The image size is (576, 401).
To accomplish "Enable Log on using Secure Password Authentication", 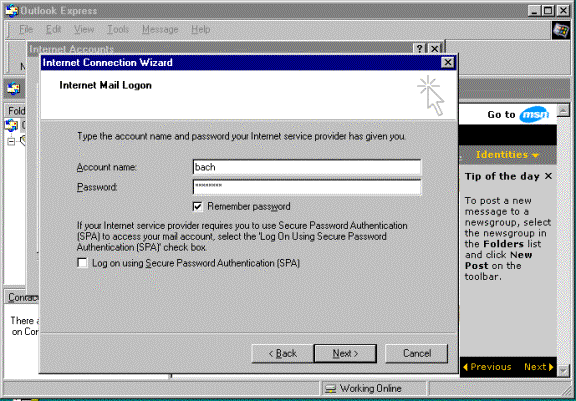I will (x=82, y=263).
